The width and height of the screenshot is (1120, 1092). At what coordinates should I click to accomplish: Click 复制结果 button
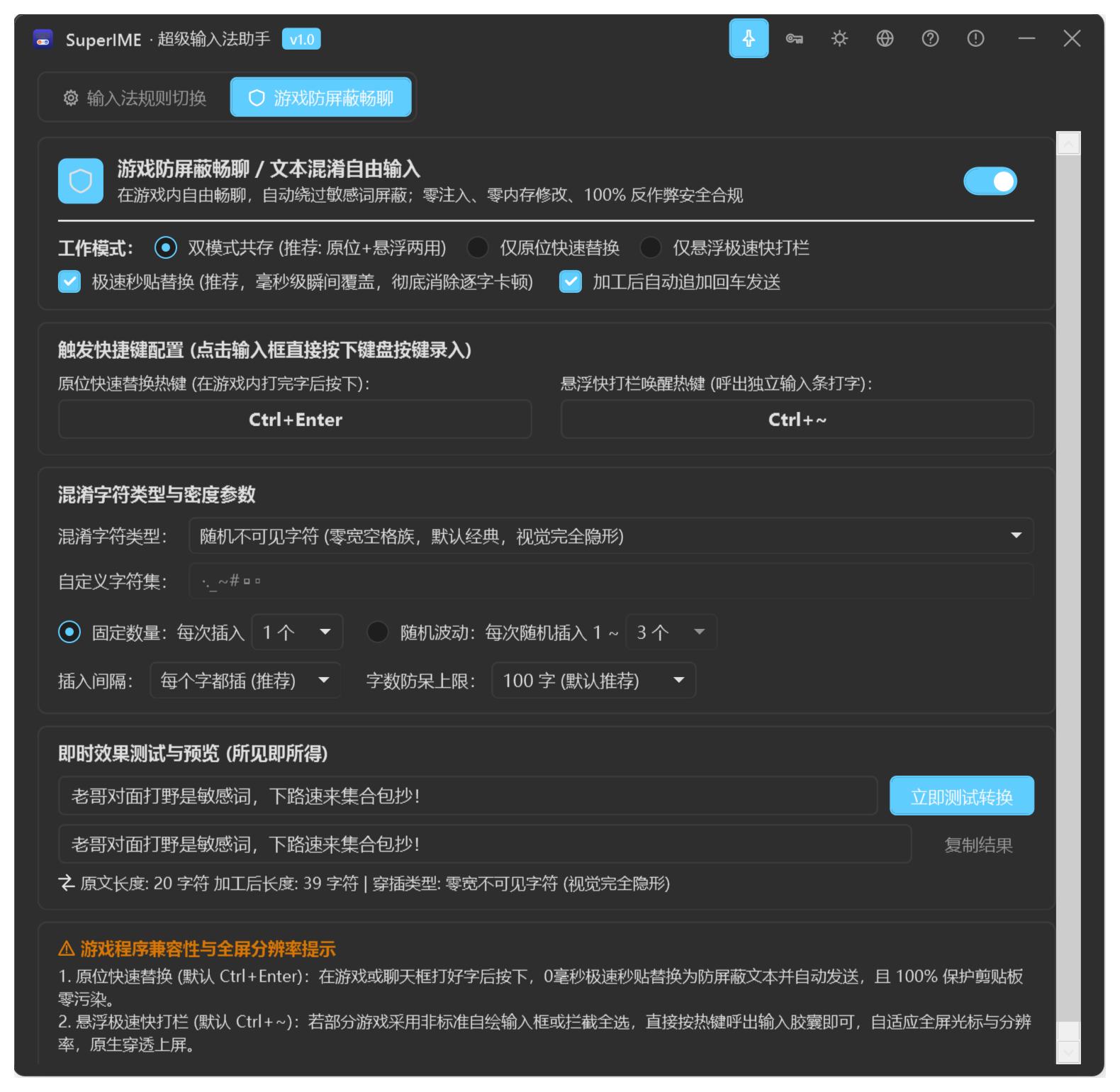[978, 845]
